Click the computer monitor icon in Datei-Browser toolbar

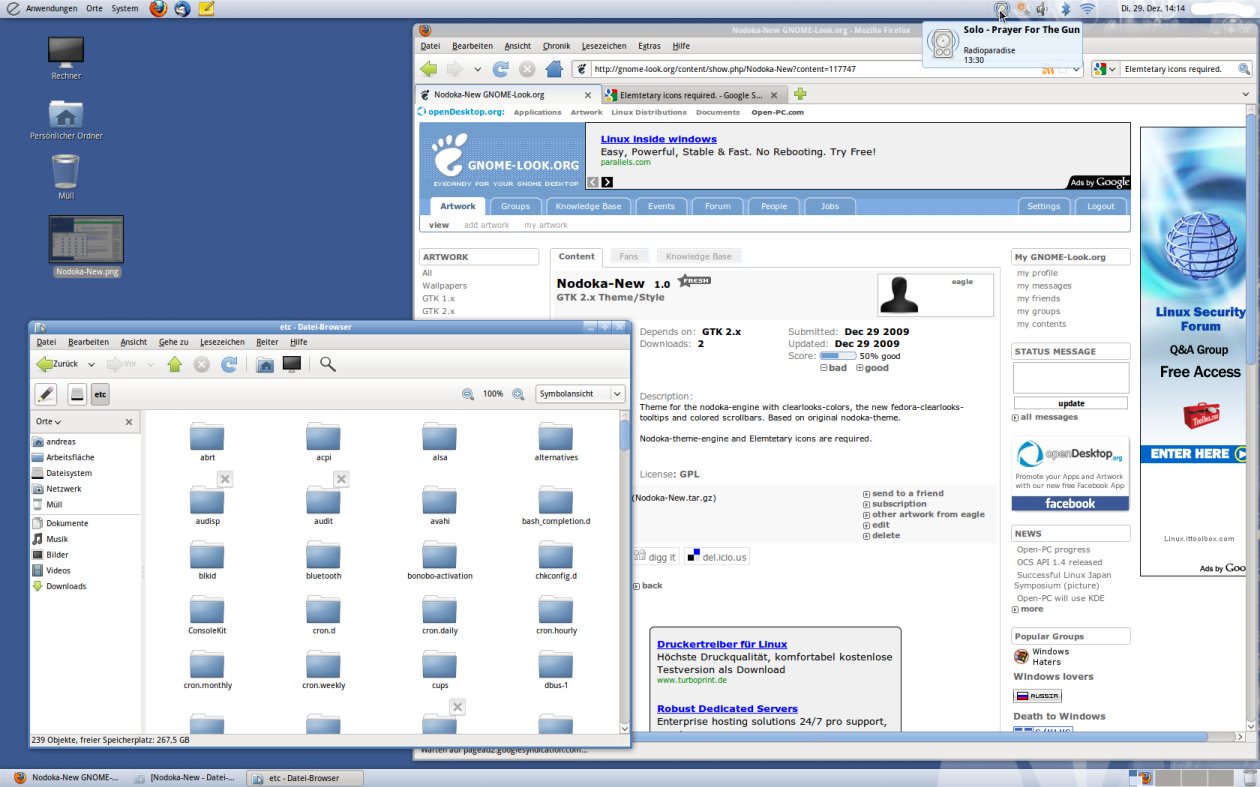pyautogui.click(x=292, y=364)
